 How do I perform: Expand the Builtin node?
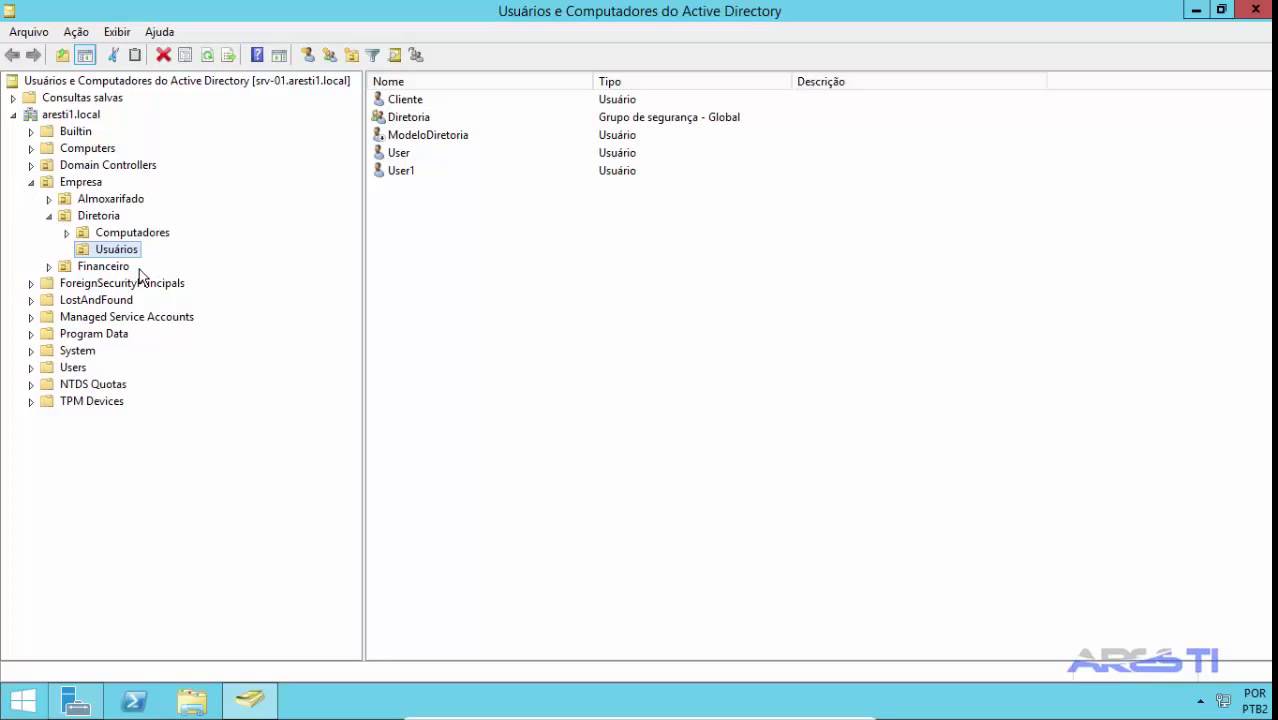pyautogui.click(x=31, y=132)
